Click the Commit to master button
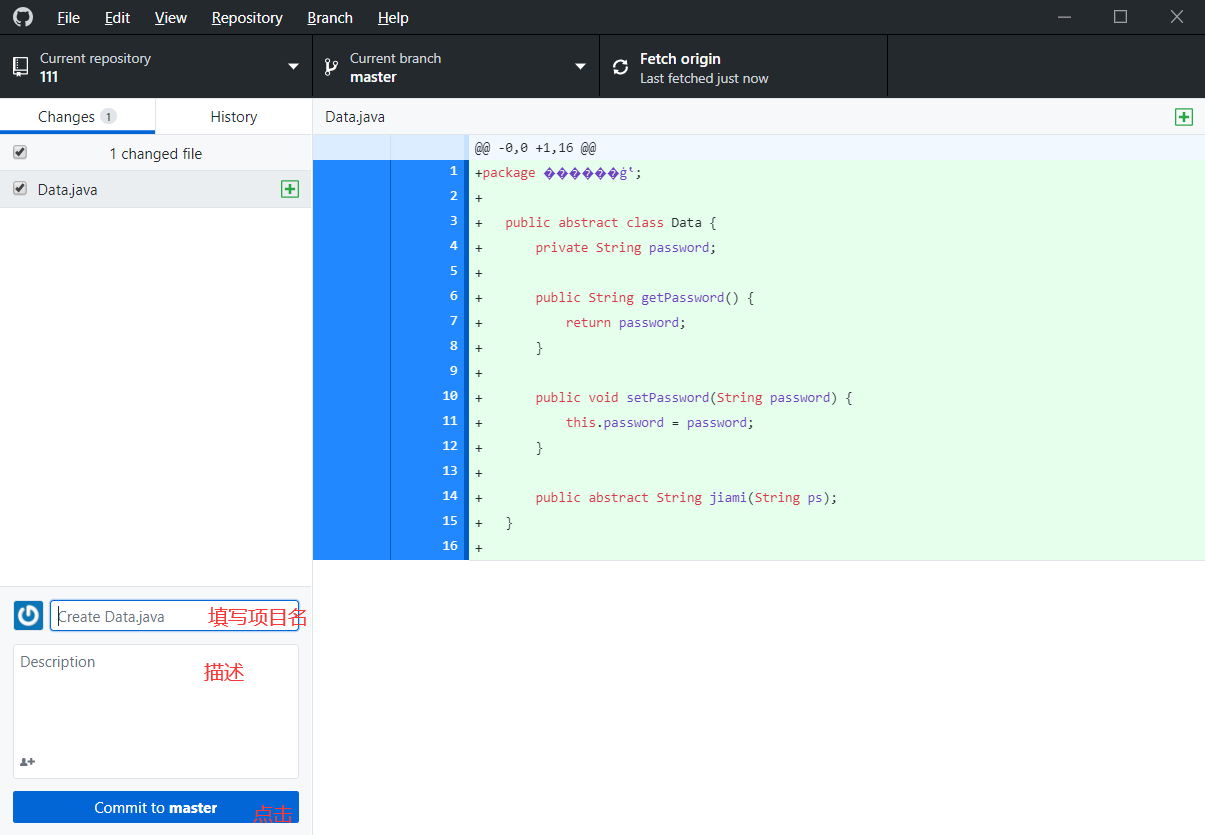The image size is (1205, 835). [155, 807]
